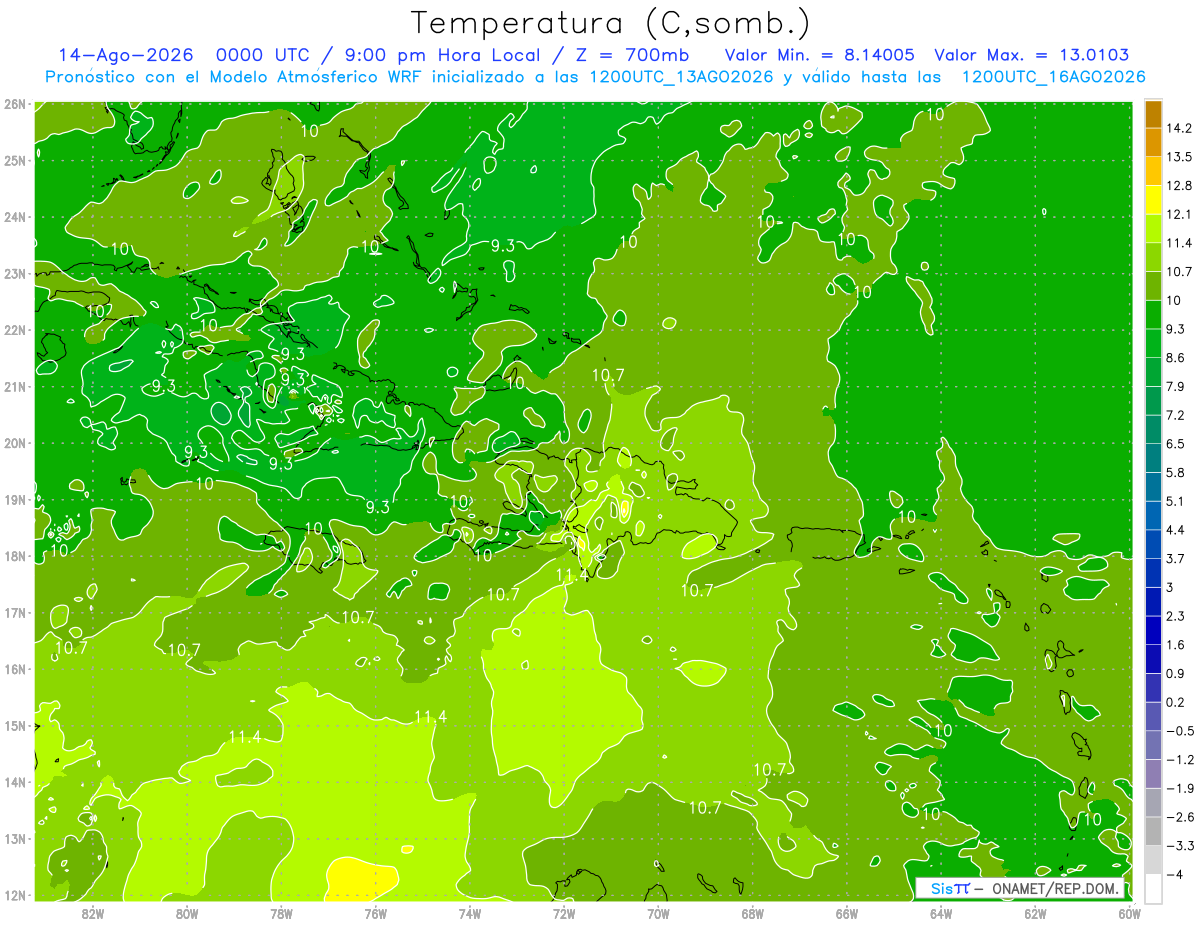Click the "0.9" color bar label
Image resolution: width=1200 pixels, height=927 pixels.
pyautogui.click(x=1176, y=673)
